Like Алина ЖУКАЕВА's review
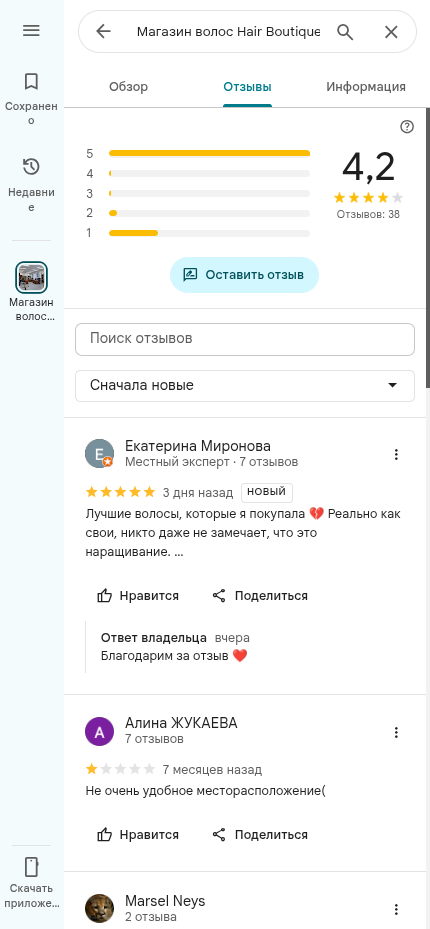Viewport: 430px width, 929px height. pyautogui.click(x=138, y=835)
